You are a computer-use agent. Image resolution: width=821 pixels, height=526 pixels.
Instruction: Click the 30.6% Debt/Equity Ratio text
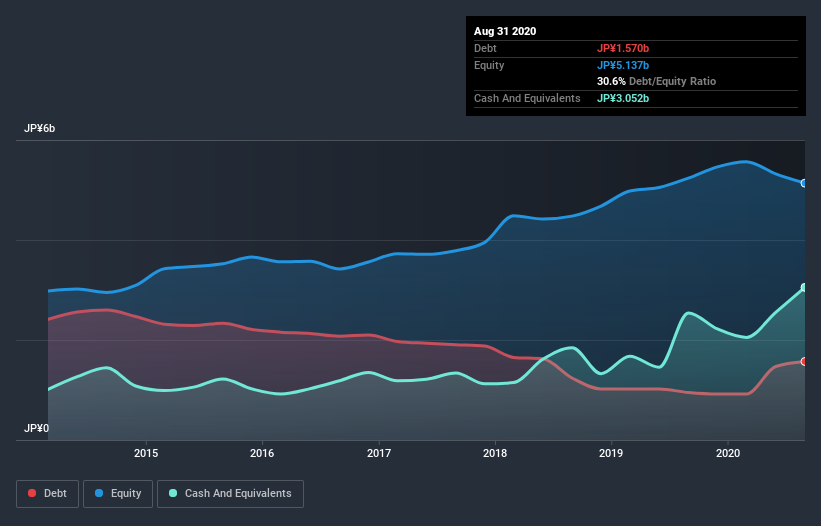657,82
